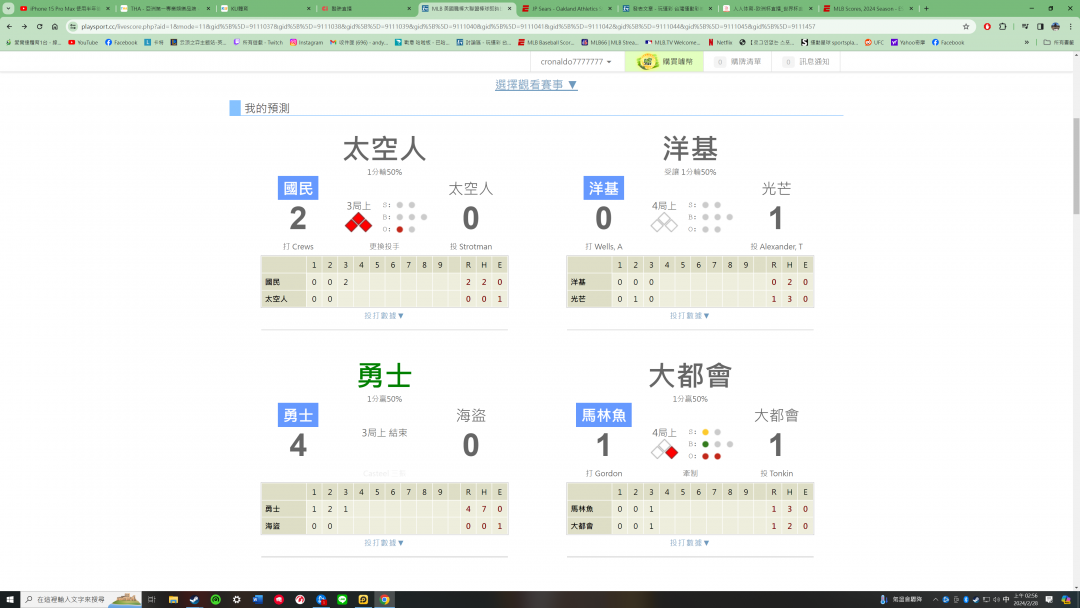Image resolution: width=1080 pixels, height=608 pixels.
Task: Open the Twitch bookmark
Action: coord(258,42)
